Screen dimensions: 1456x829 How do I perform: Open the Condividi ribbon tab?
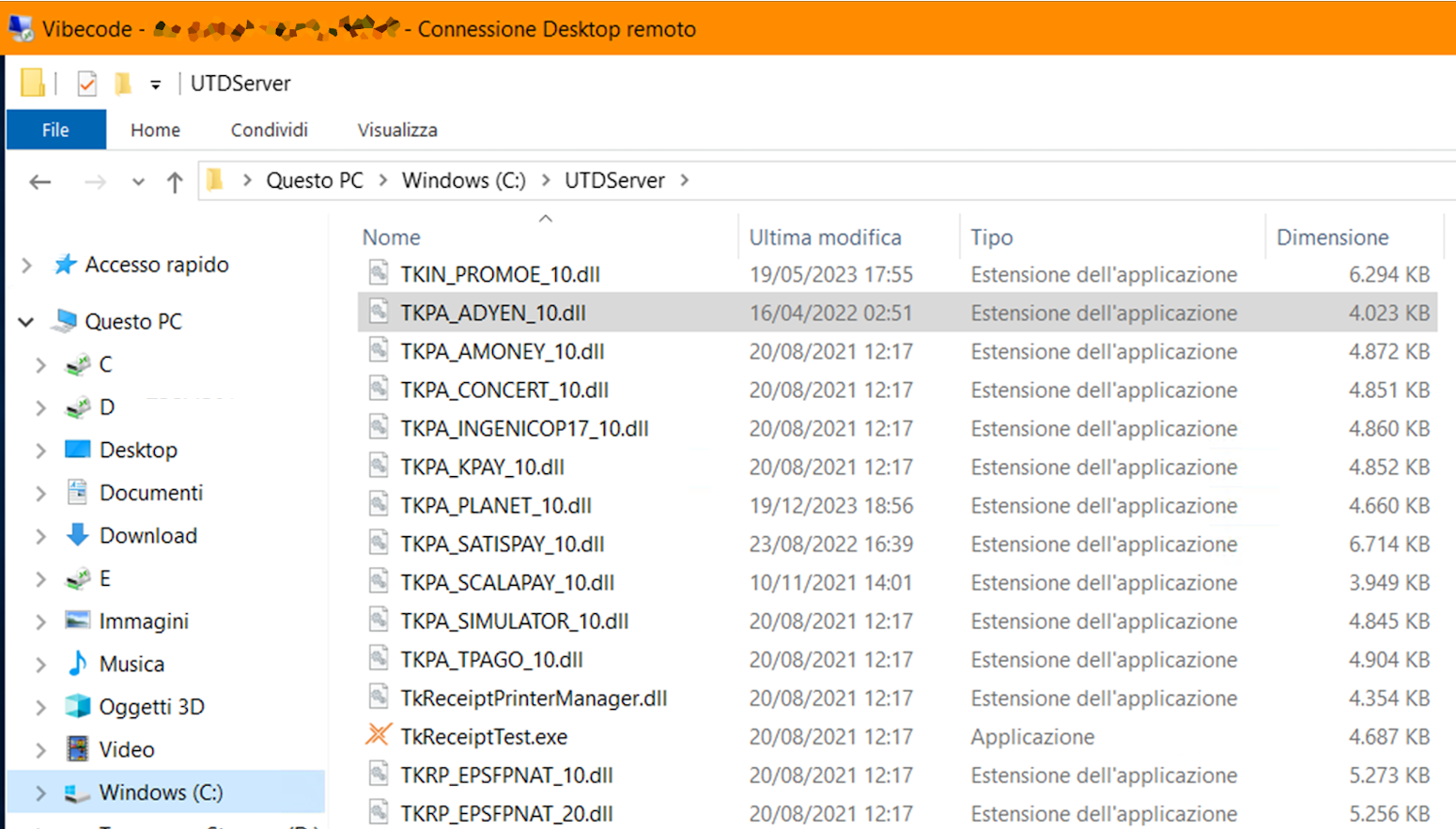(x=269, y=130)
